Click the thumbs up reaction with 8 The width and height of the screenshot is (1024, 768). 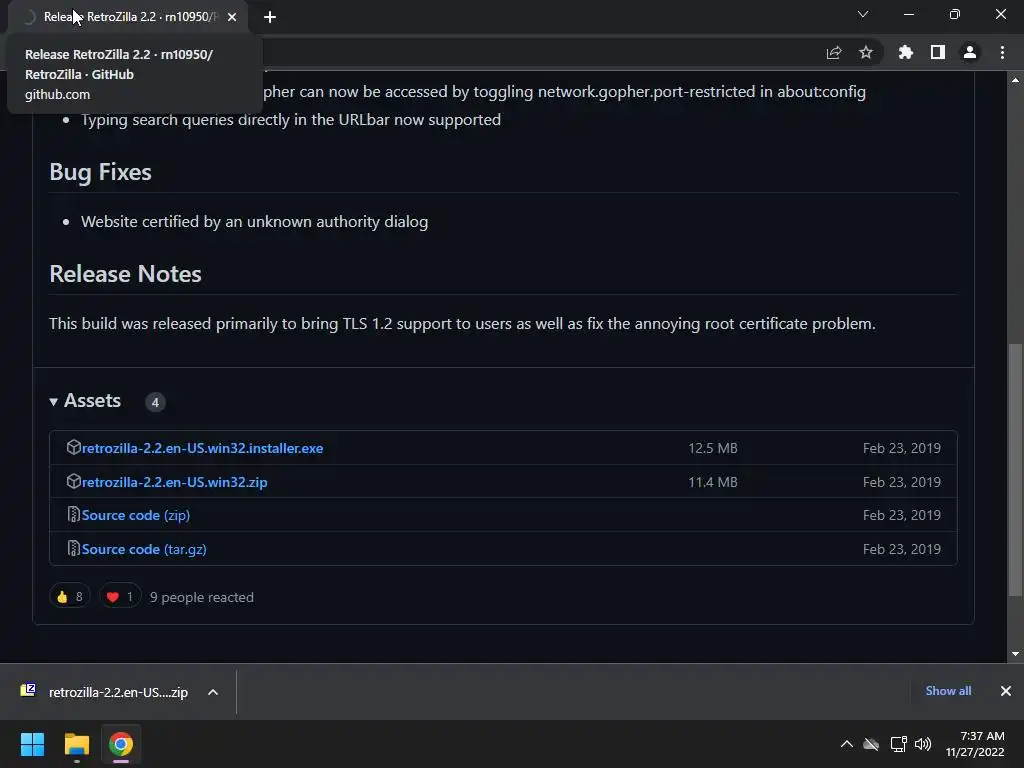tap(70, 596)
